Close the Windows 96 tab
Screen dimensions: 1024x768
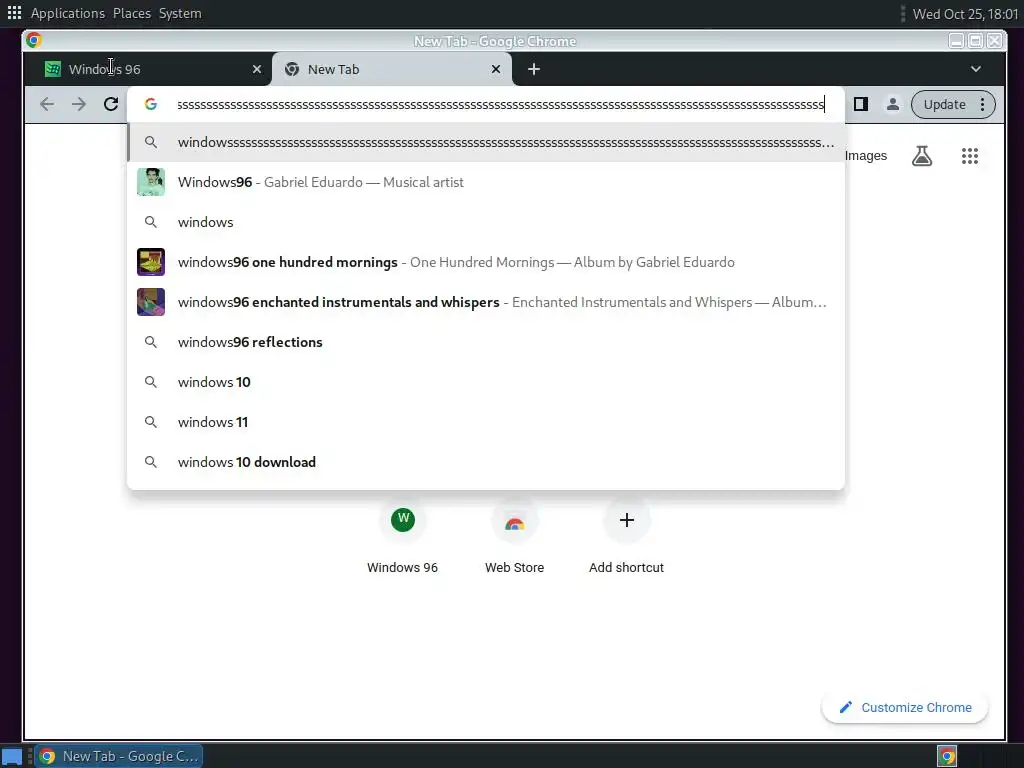point(257,69)
